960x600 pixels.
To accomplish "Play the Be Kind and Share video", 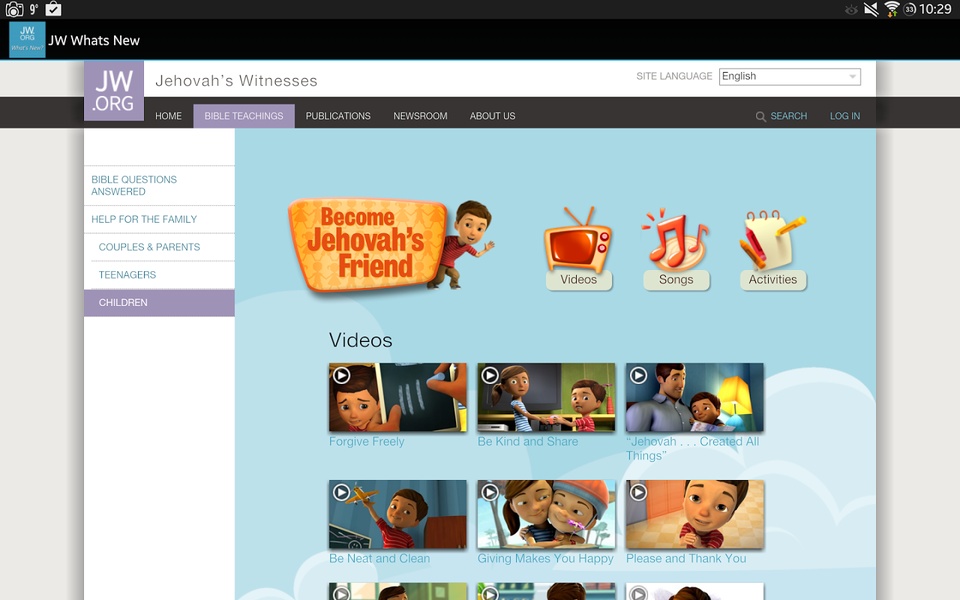I will (490, 375).
